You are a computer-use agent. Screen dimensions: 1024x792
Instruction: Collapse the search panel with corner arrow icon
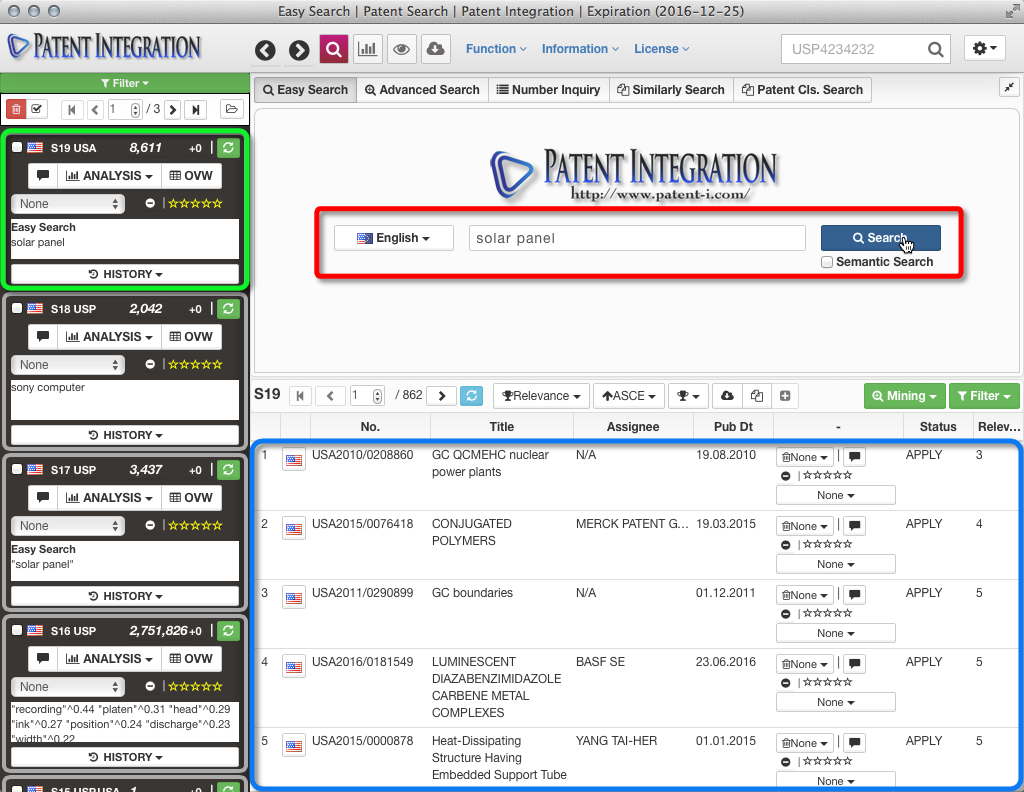(x=1010, y=87)
